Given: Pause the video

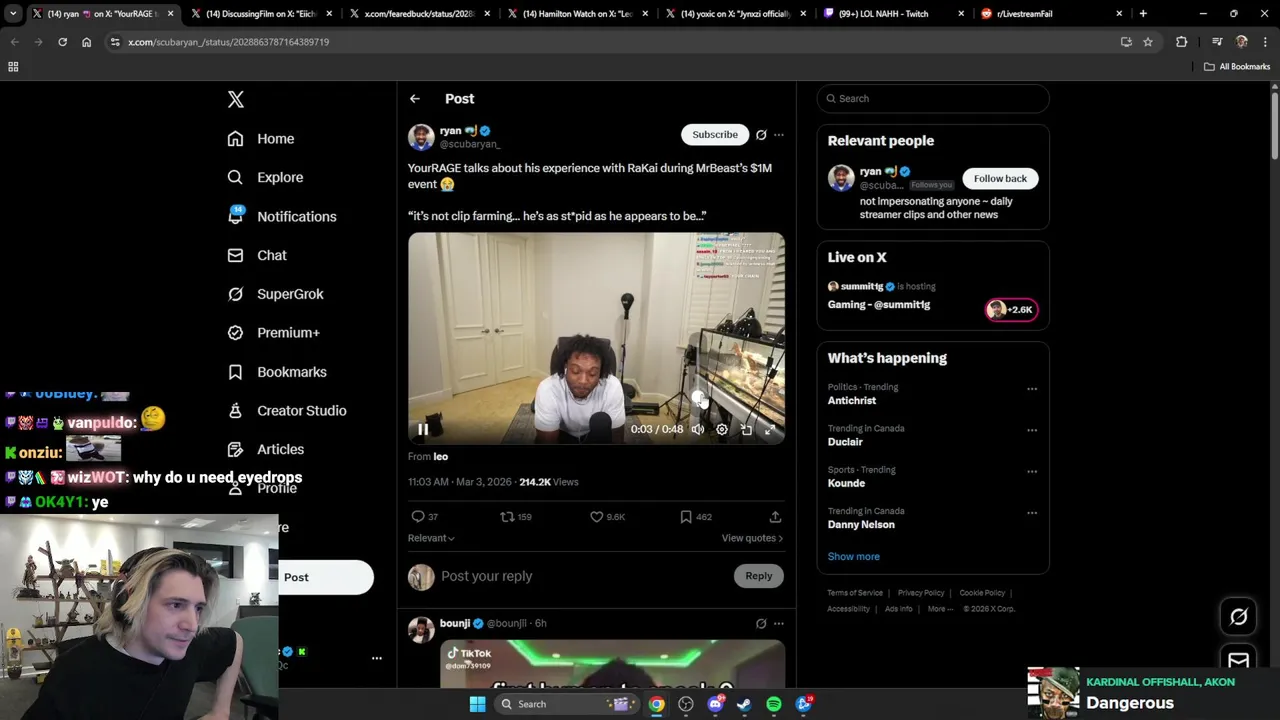Looking at the screenshot, I should tap(423, 430).
